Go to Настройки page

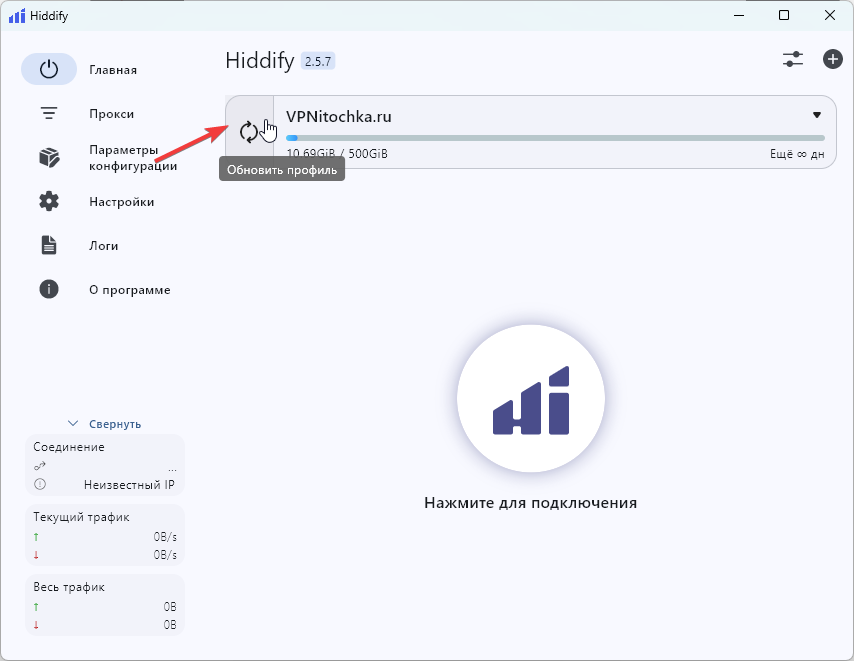(121, 202)
